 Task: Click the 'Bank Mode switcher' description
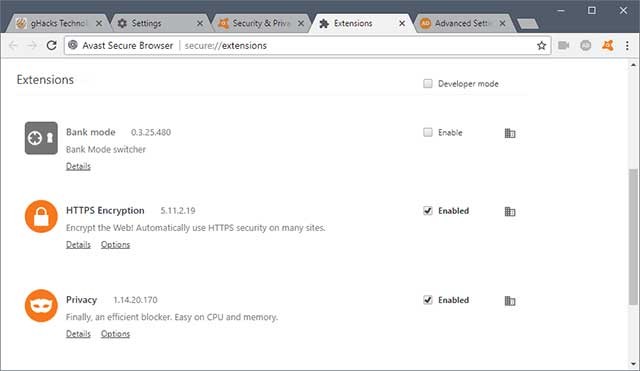[106, 149]
